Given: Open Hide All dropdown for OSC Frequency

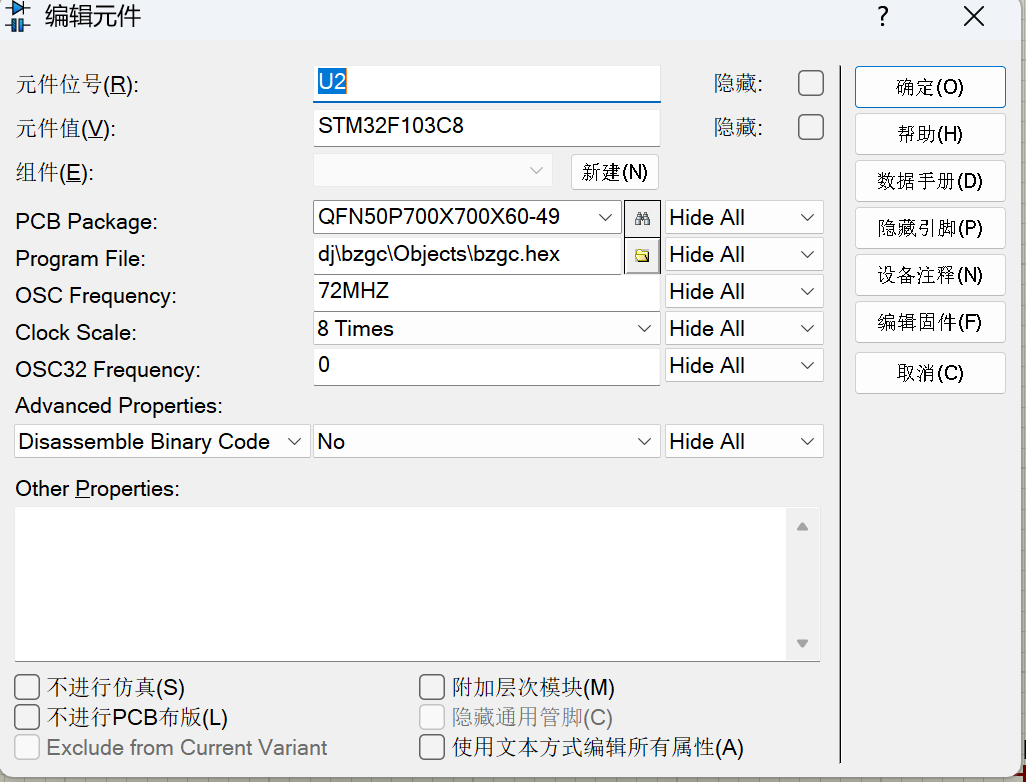Looking at the screenshot, I should pyautogui.click(x=744, y=291).
